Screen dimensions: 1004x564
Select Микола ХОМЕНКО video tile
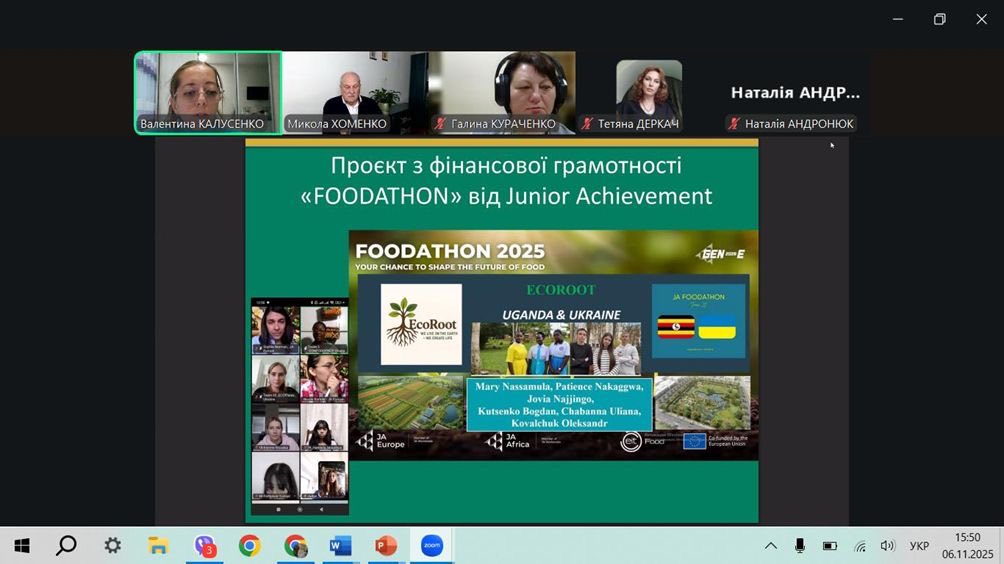355,93
